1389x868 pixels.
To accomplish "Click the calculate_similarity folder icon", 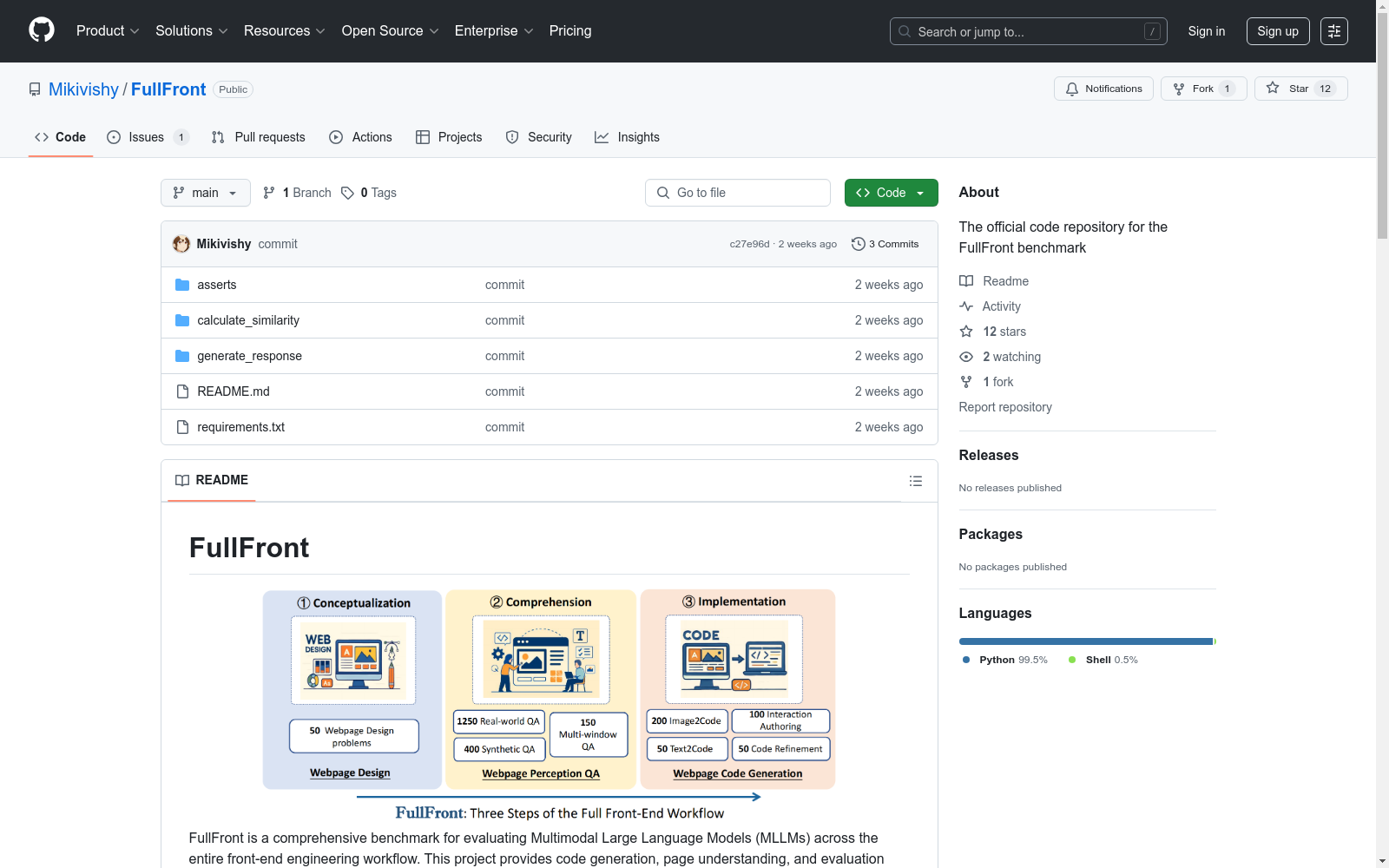I will click(x=182, y=320).
